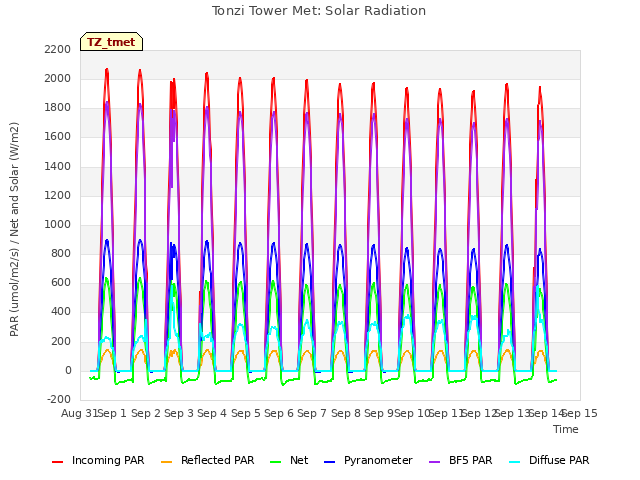640x480 pixels.
Task: Click the 400 y-axis tick label
Action: [x=61, y=312]
